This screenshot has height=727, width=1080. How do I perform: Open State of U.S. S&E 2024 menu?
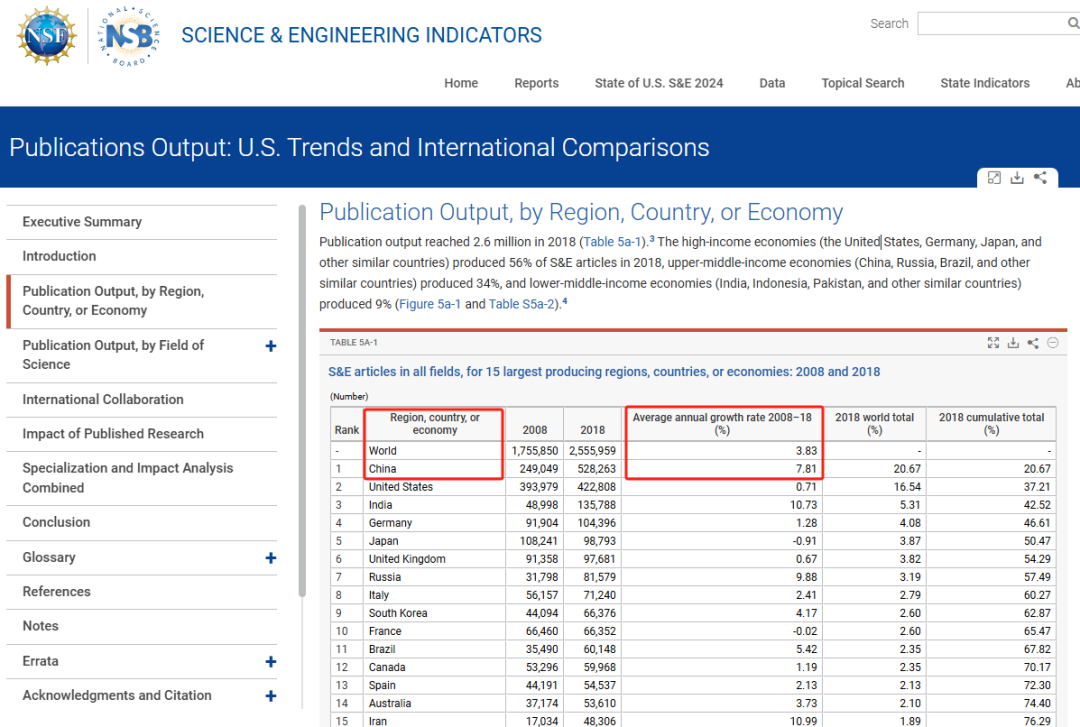(658, 83)
